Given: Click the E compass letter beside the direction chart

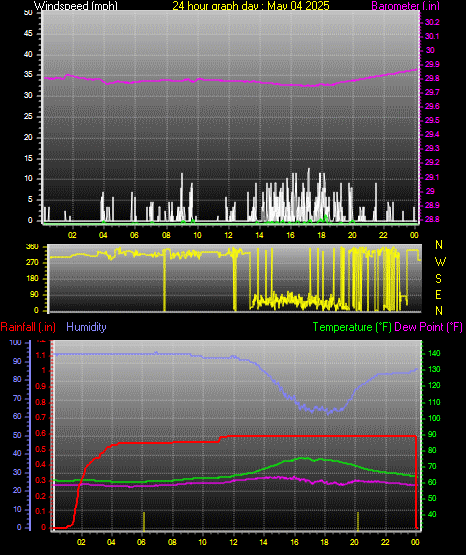Looking at the screenshot, I should tap(438, 294).
